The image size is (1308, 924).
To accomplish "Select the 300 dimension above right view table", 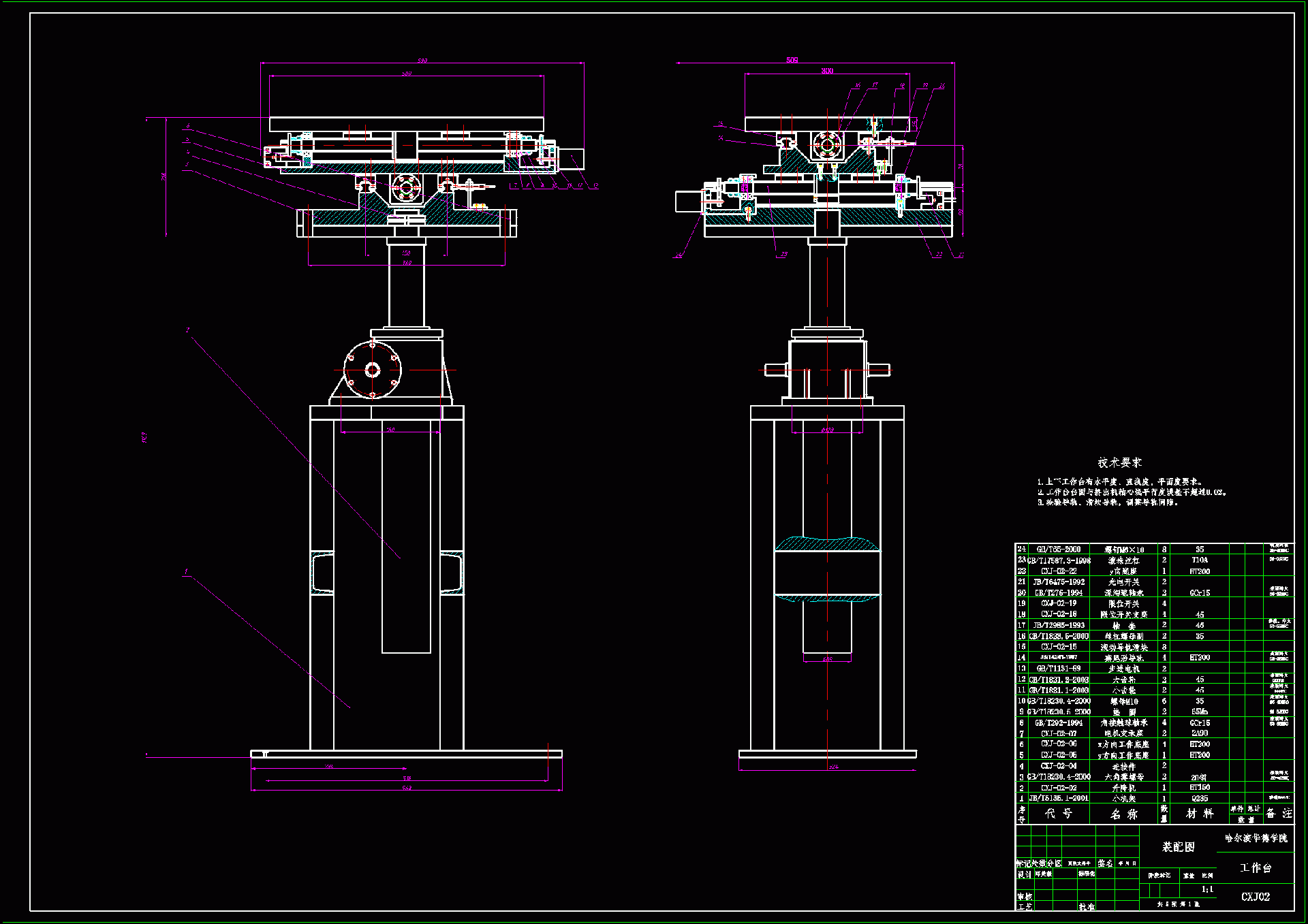I will (x=826, y=71).
